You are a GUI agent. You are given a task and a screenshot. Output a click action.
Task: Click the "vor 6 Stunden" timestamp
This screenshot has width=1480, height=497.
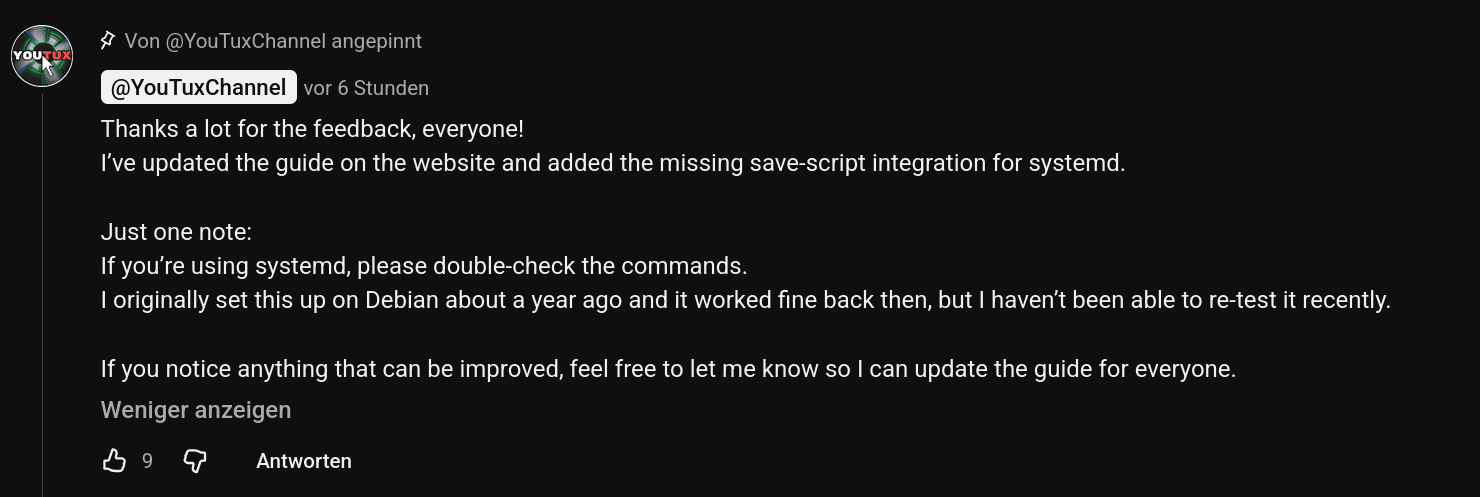tap(366, 88)
